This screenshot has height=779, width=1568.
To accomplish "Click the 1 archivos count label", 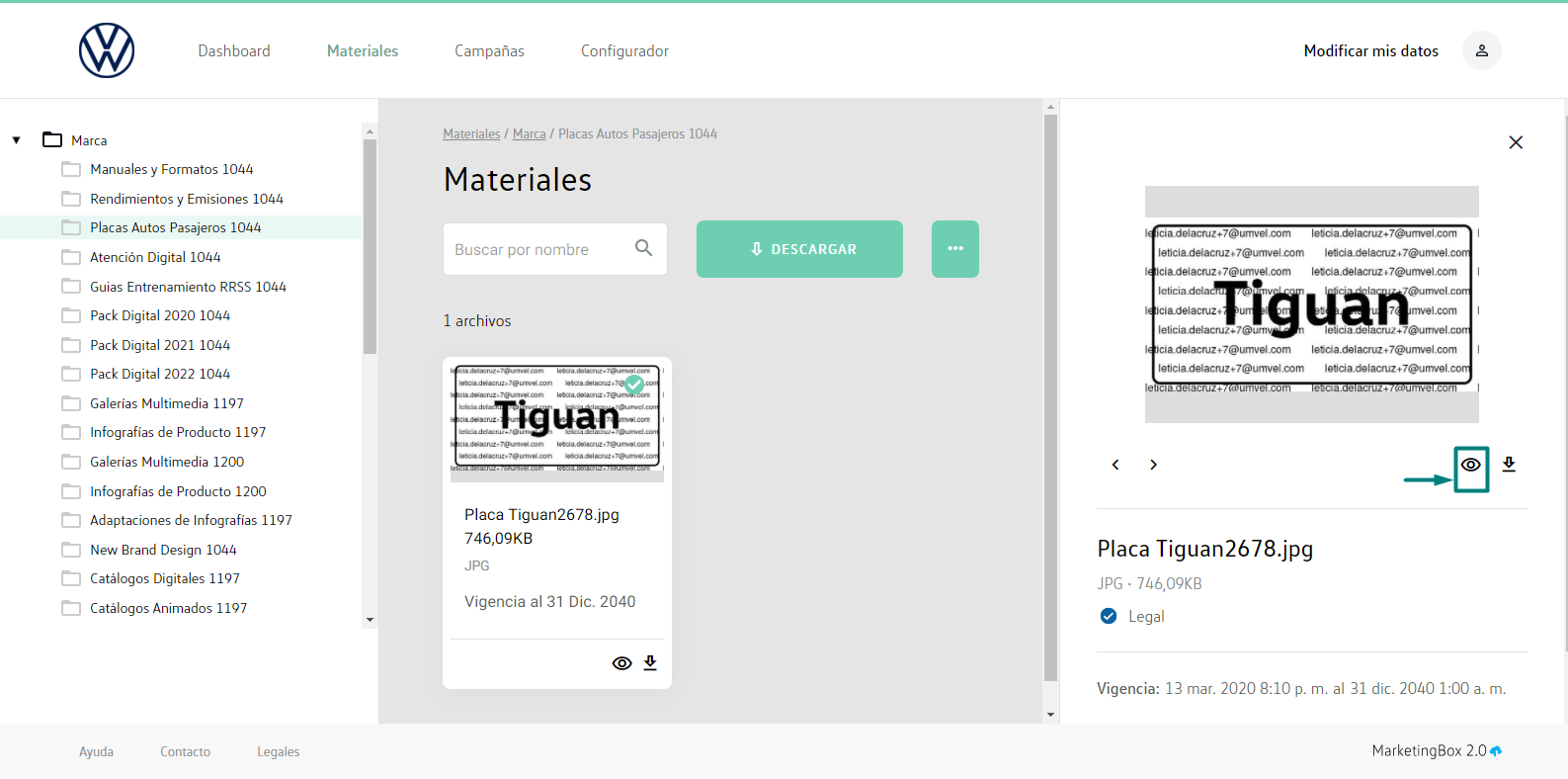I will [x=477, y=320].
